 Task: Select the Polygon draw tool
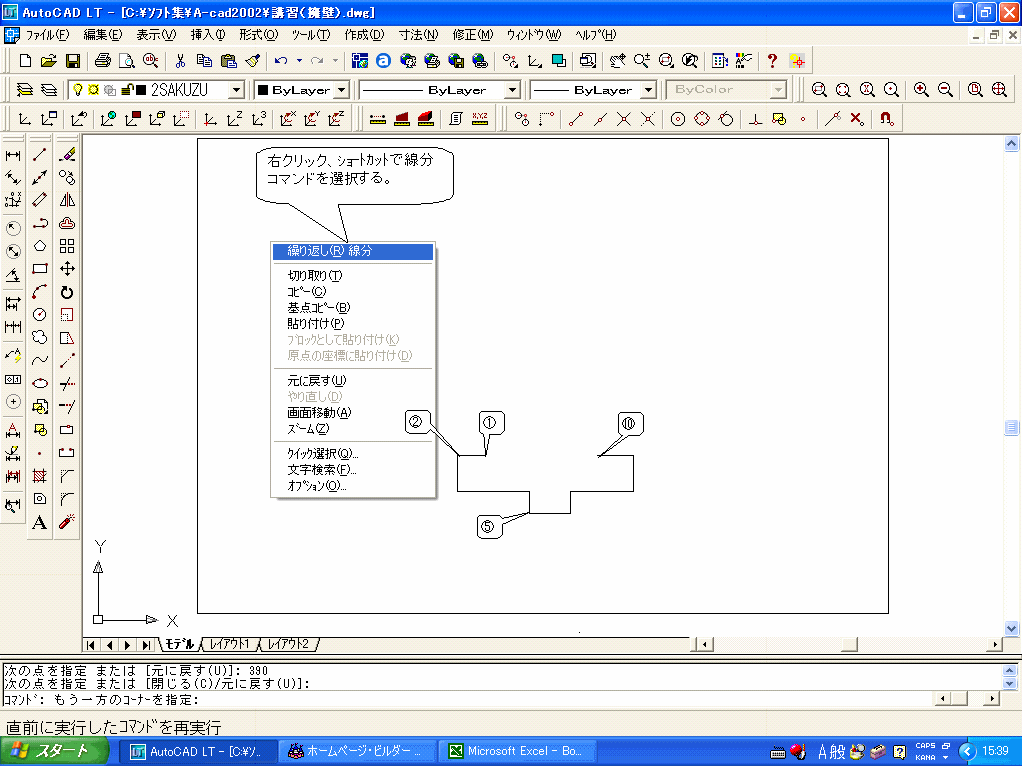point(40,246)
